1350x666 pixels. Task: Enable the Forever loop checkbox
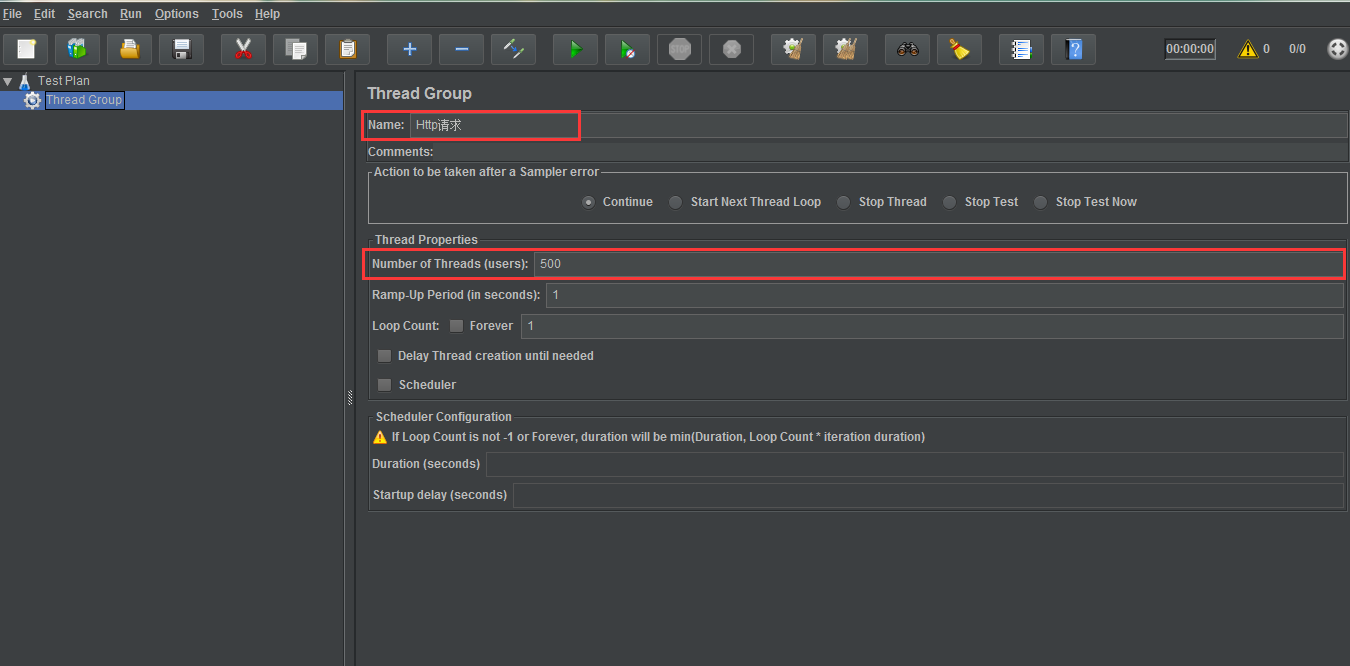tap(456, 326)
